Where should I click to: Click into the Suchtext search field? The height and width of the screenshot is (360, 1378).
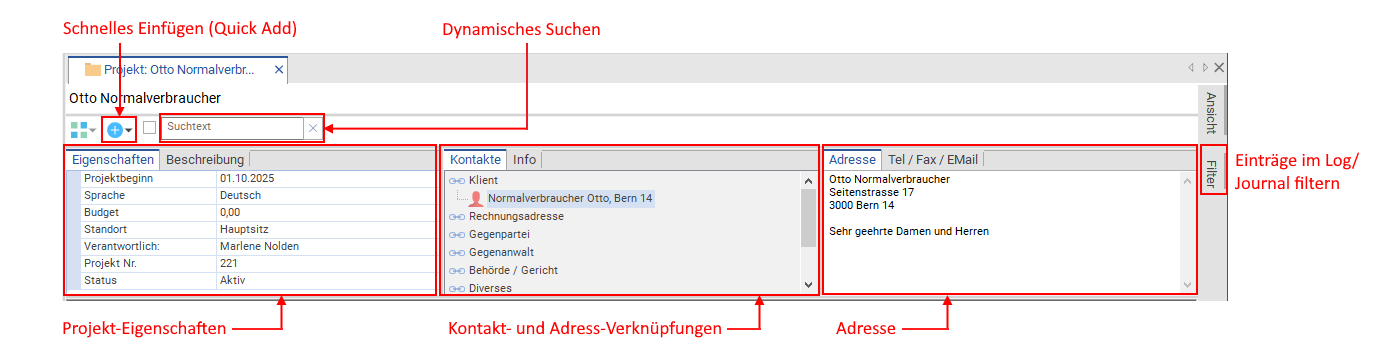(232, 128)
